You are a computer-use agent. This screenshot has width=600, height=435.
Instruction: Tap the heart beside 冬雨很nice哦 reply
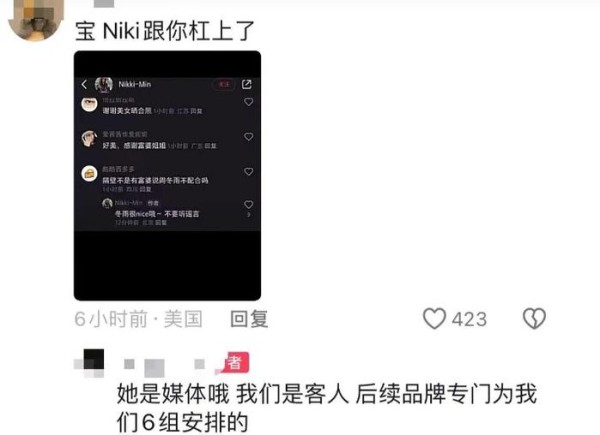249,205
